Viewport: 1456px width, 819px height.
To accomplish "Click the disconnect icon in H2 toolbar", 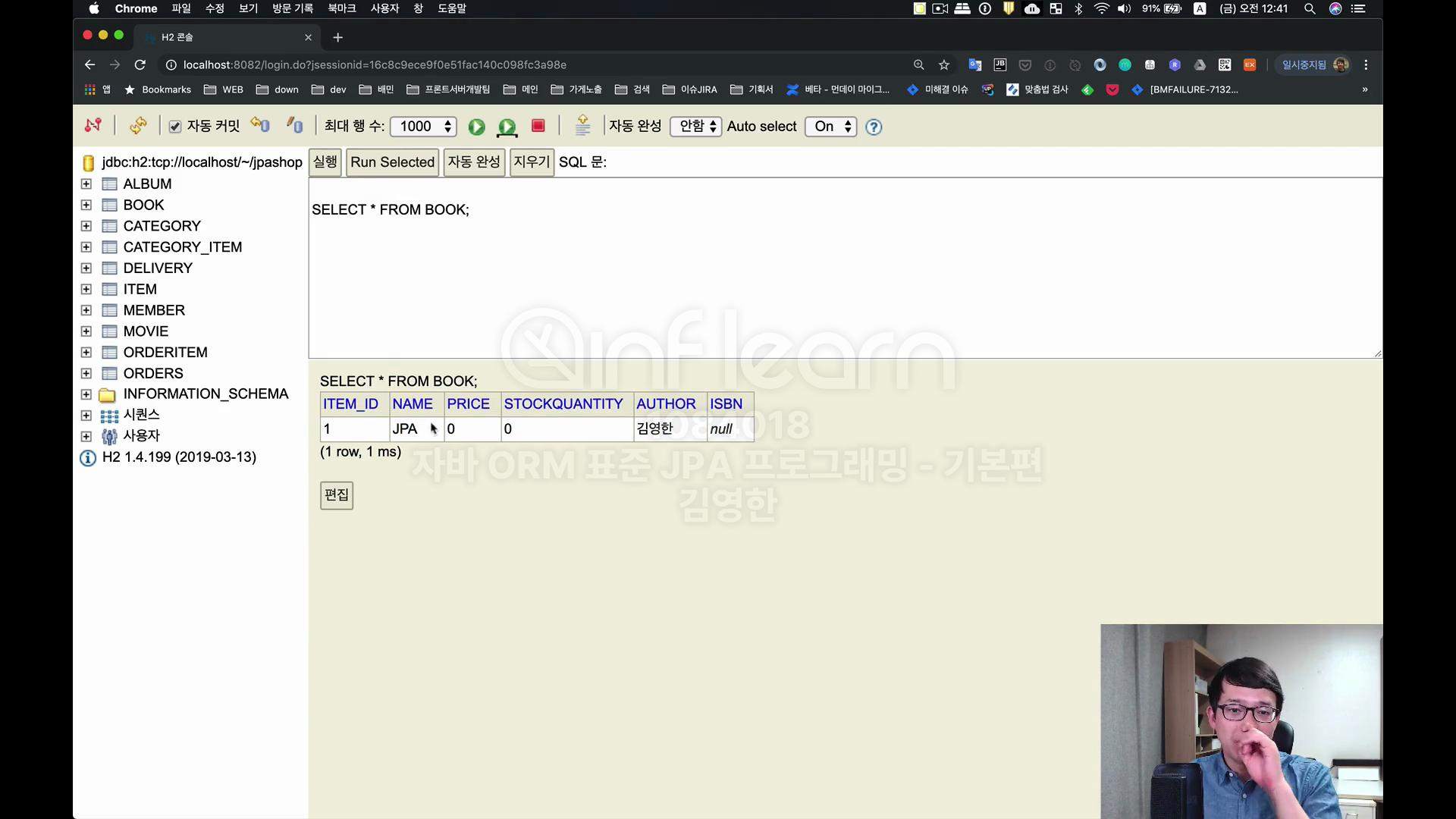I will [x=93, y=126].
